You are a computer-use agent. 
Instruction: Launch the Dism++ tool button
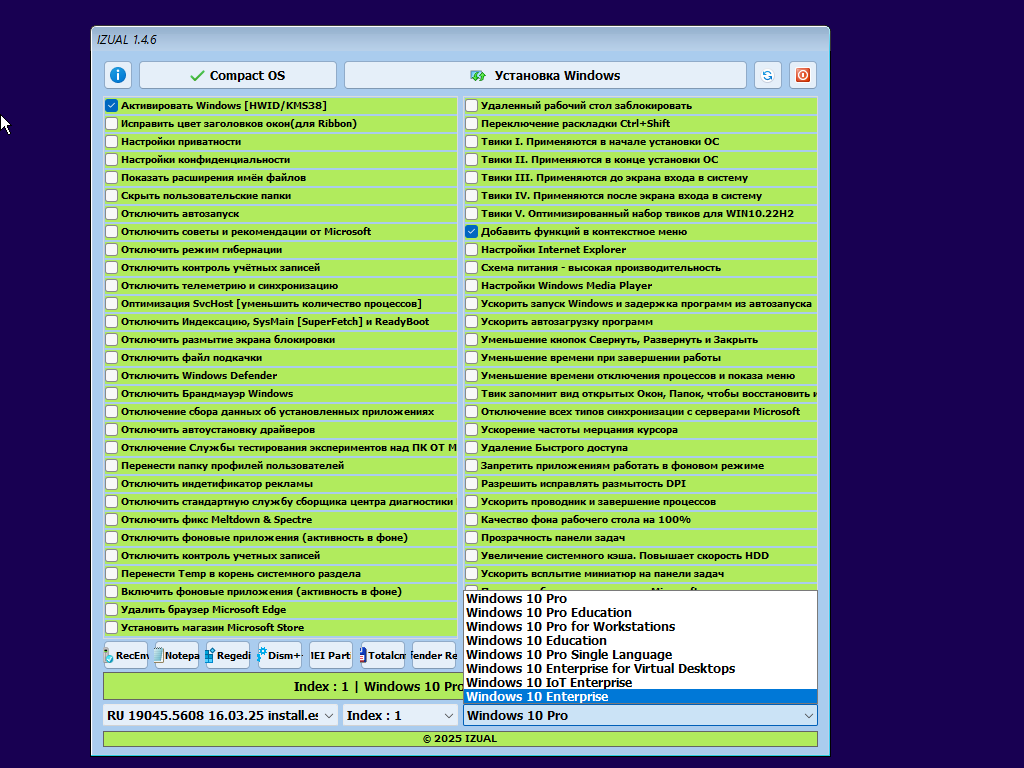280,655
